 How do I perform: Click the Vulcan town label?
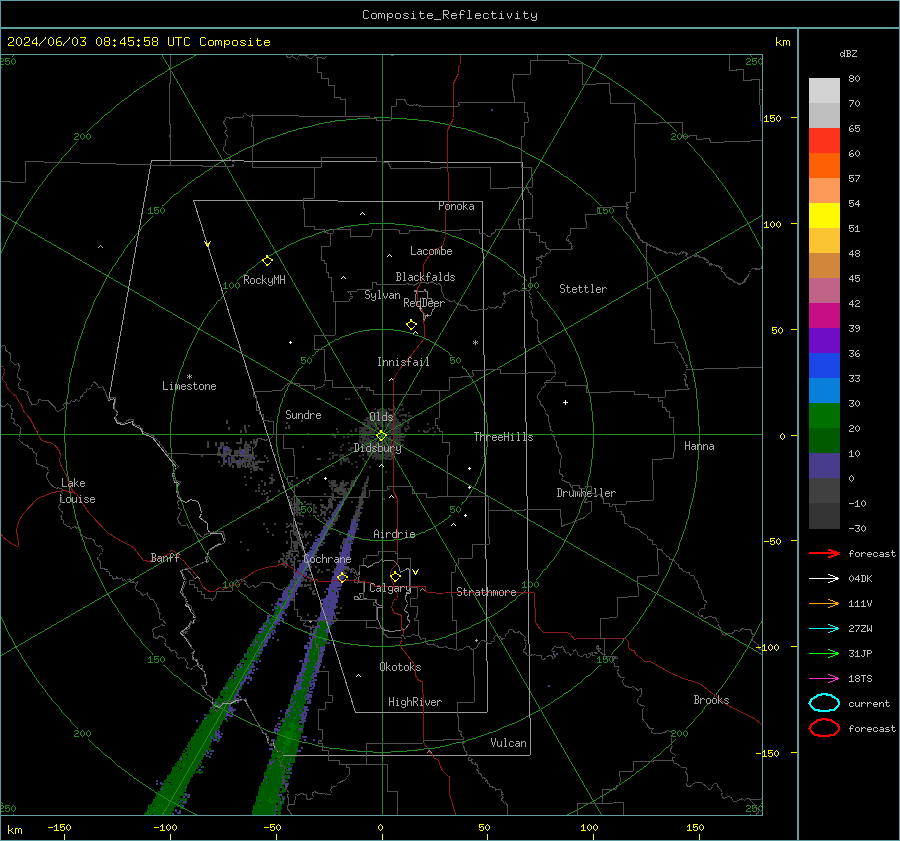[509, 743]
